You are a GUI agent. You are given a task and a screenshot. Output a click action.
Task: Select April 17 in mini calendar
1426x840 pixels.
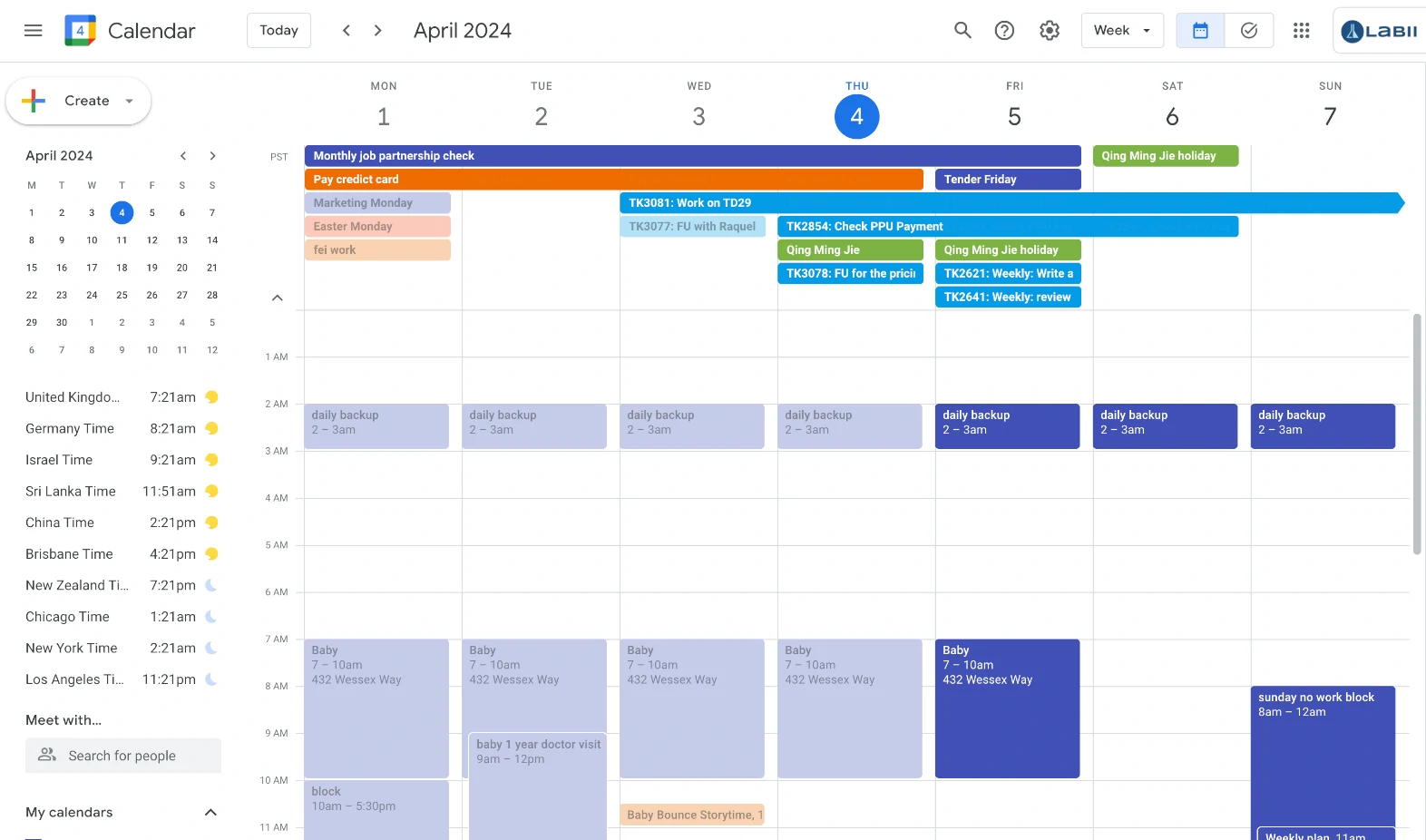tap(92, 268)
